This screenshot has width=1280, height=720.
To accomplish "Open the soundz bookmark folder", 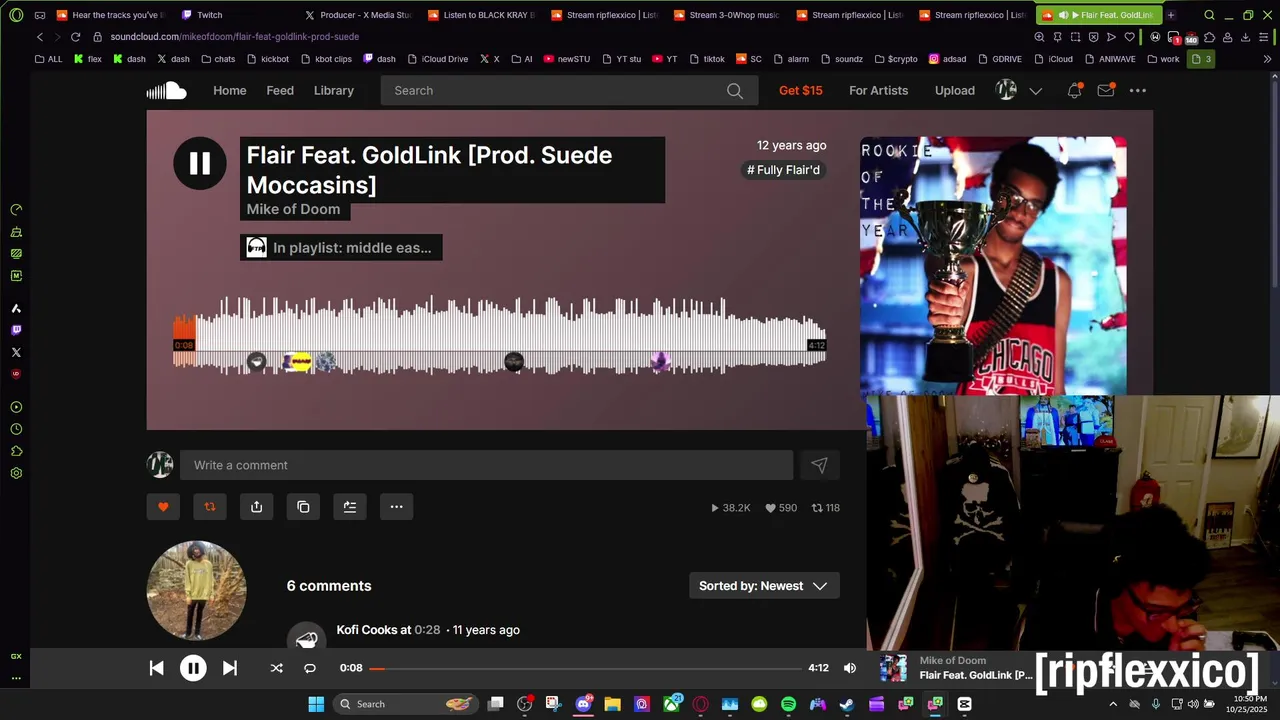I will point(841,59).
